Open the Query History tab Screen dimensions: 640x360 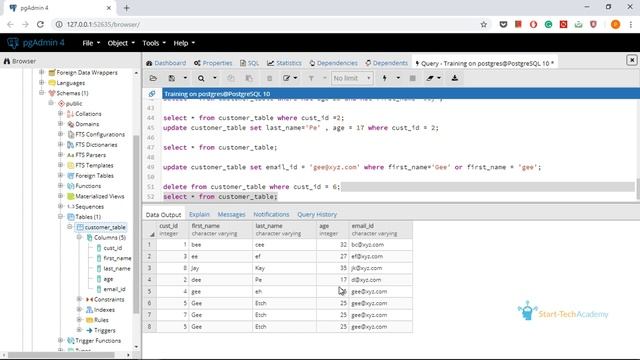(x=317, y=214)
